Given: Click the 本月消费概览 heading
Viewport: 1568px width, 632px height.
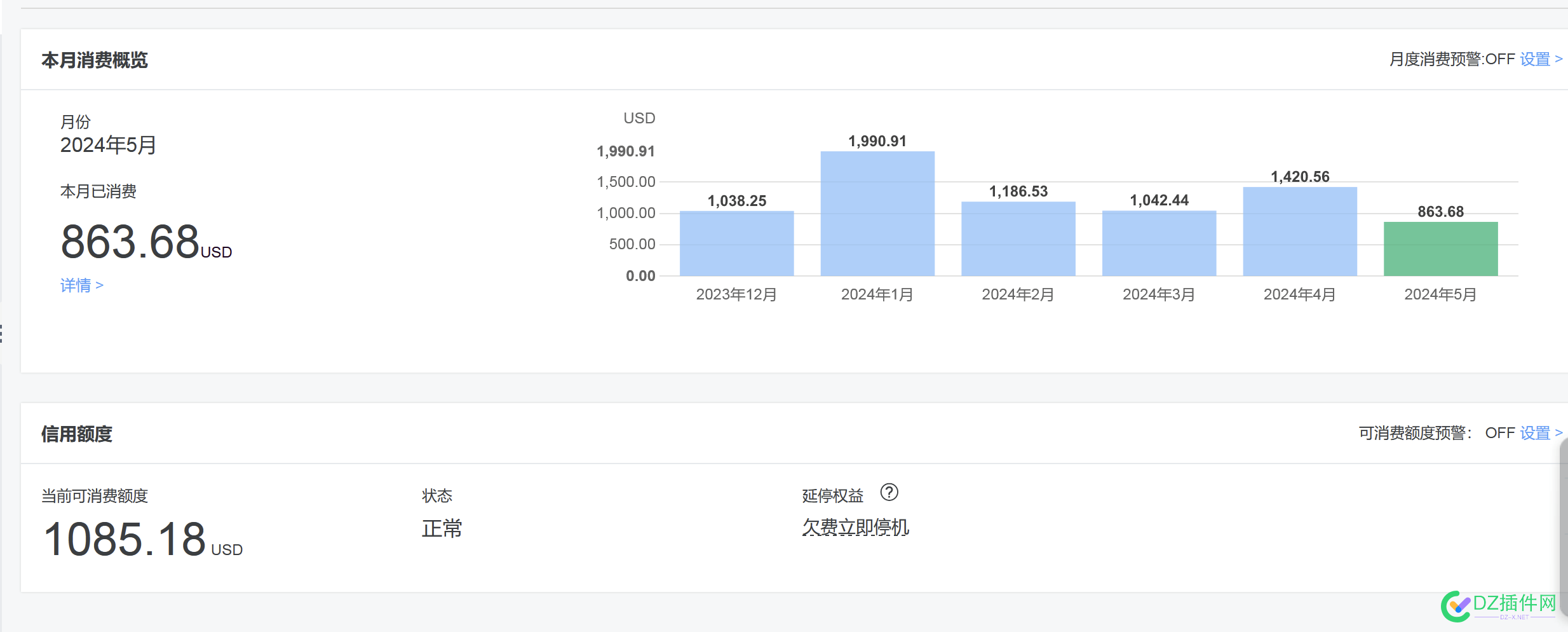Looking at the screenshot, I should (95, 60).
